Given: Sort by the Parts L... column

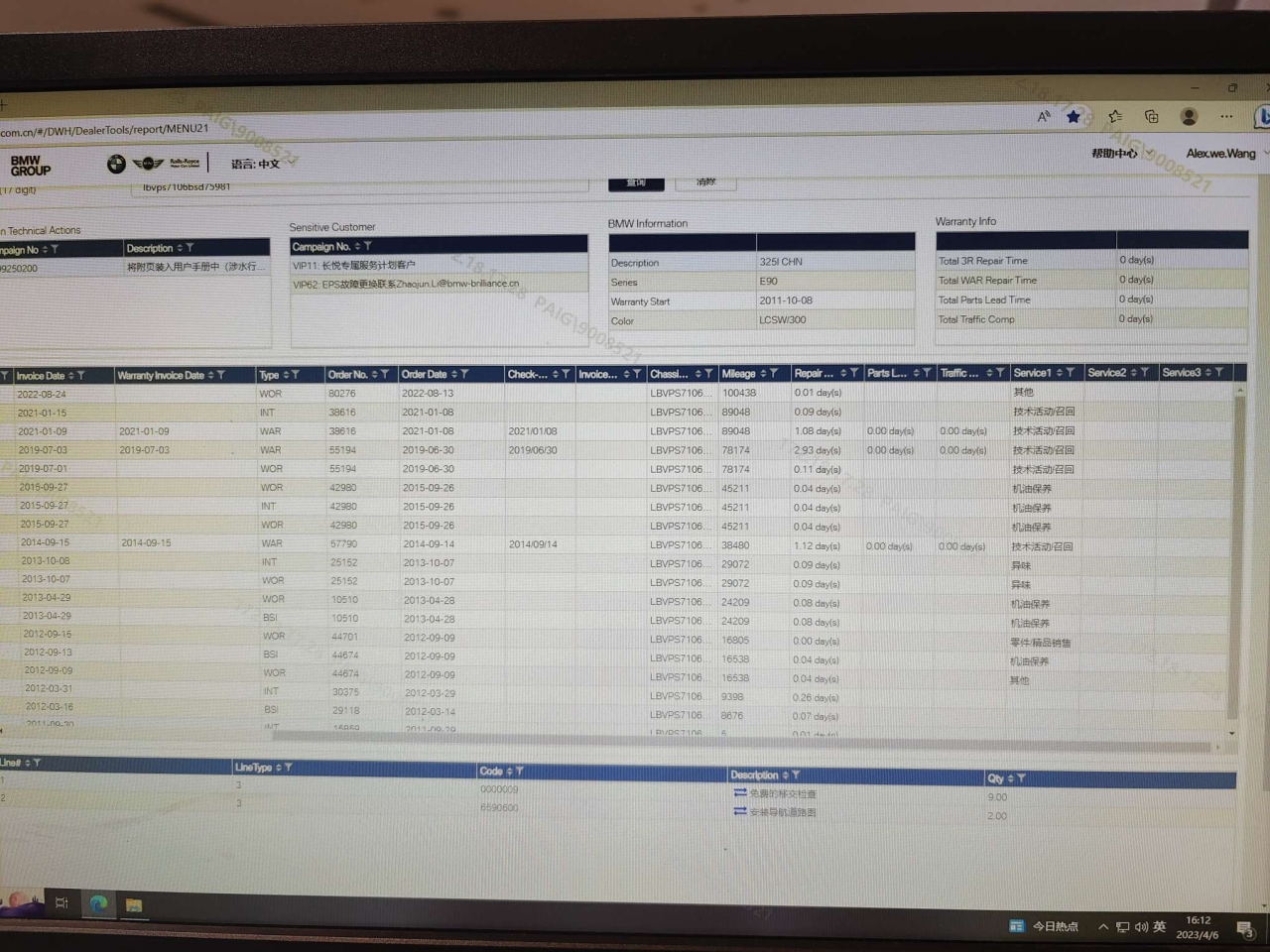Looking at the screenshot, I should [916, 373].
